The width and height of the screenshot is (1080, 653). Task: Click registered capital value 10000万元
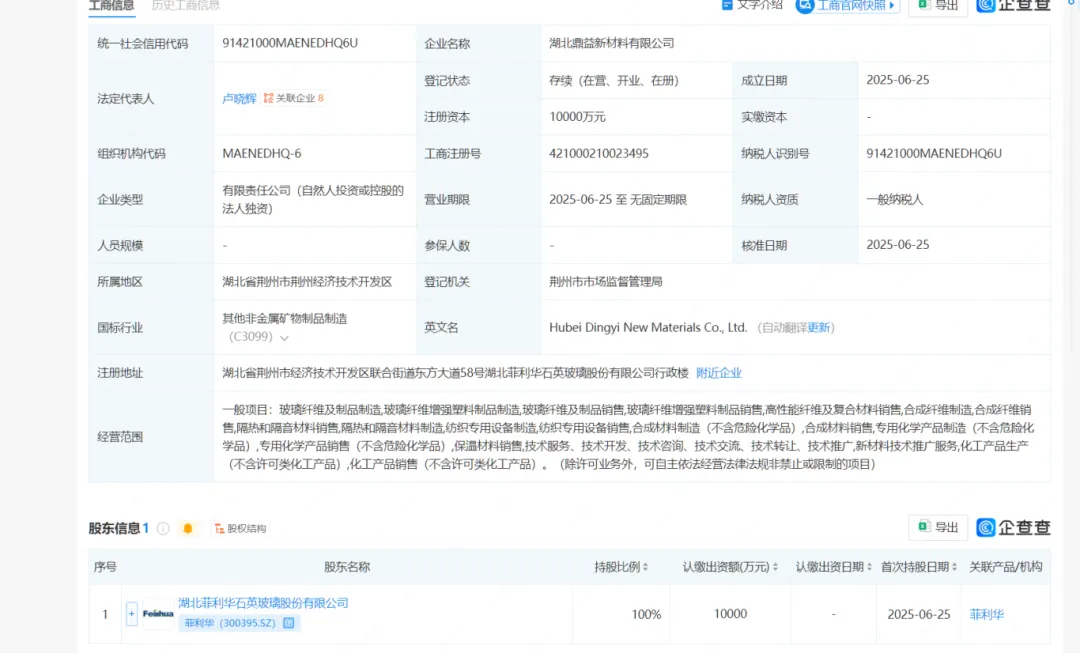(577, 116)
